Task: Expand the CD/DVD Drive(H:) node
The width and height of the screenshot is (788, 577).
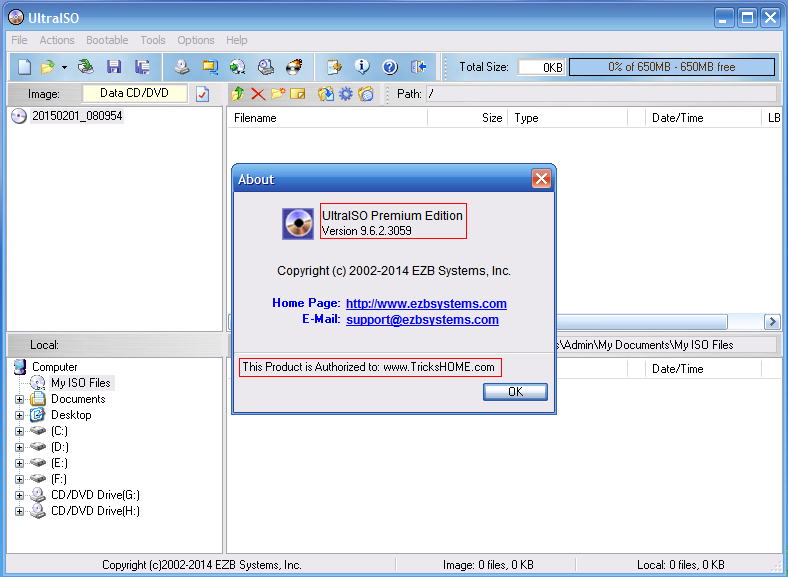Action: tap(20, 512)
